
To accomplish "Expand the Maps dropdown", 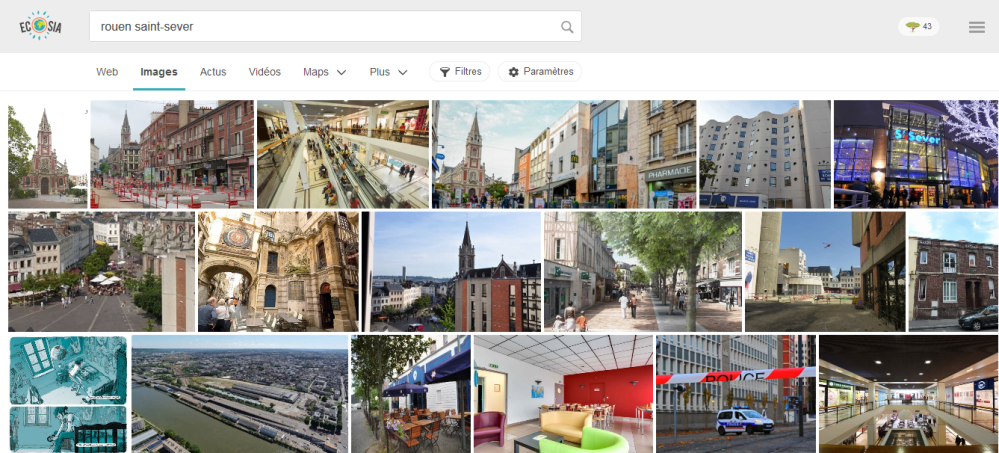I will click(324, 72).
